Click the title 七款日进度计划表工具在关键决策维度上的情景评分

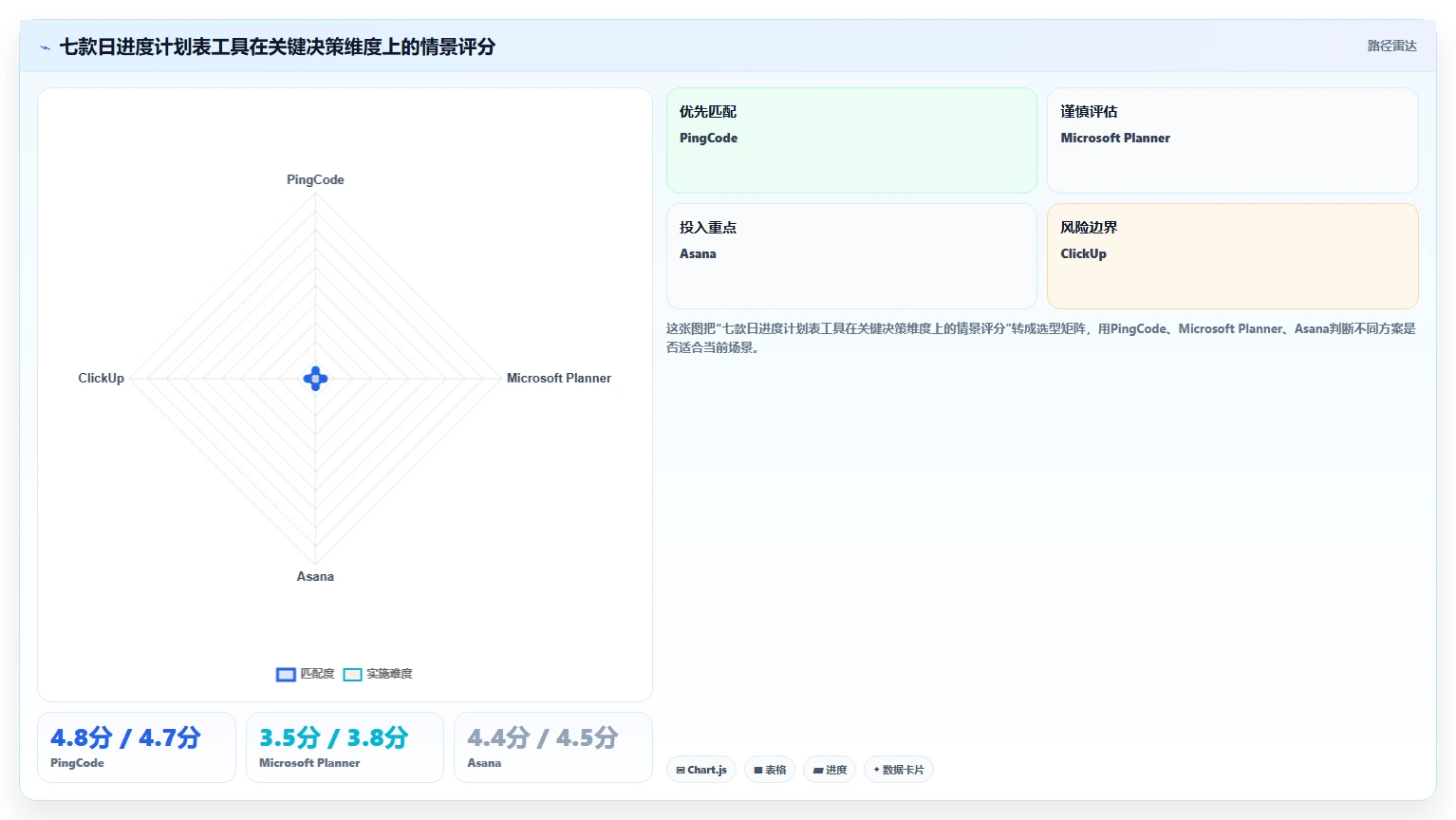pyautogui.click(x=277, y=47)
